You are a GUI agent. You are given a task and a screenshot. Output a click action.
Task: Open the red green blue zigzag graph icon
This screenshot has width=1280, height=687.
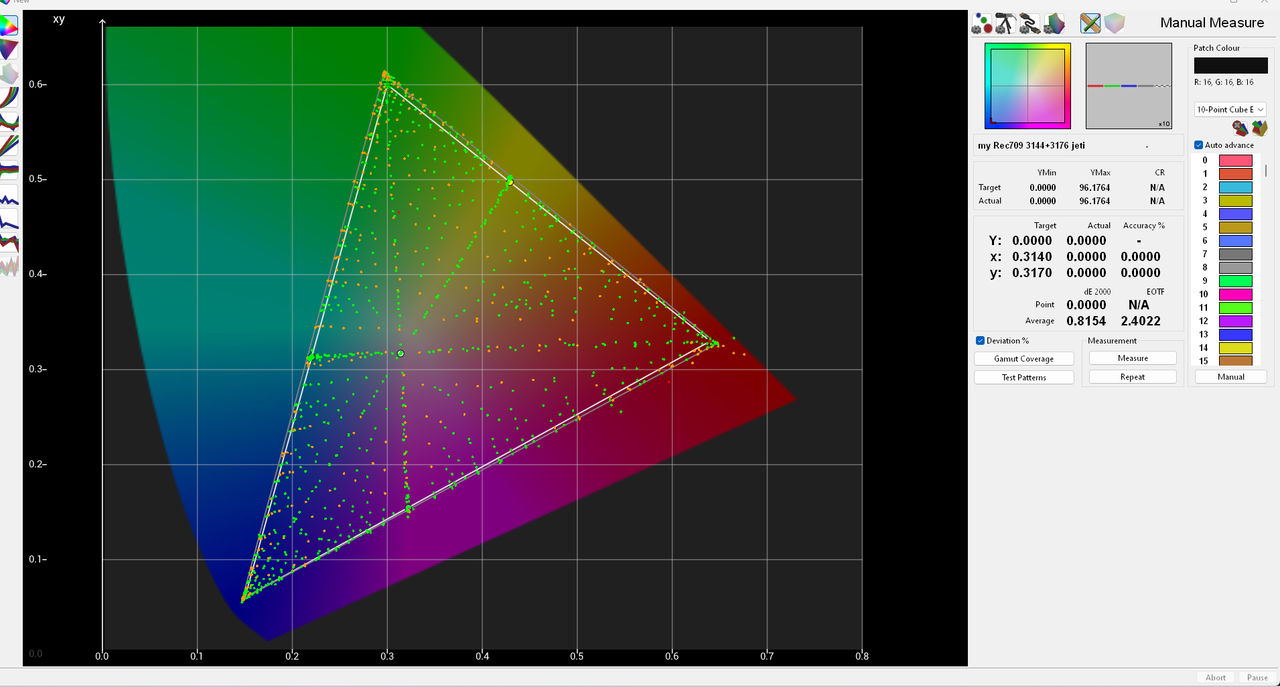point(9,241)
